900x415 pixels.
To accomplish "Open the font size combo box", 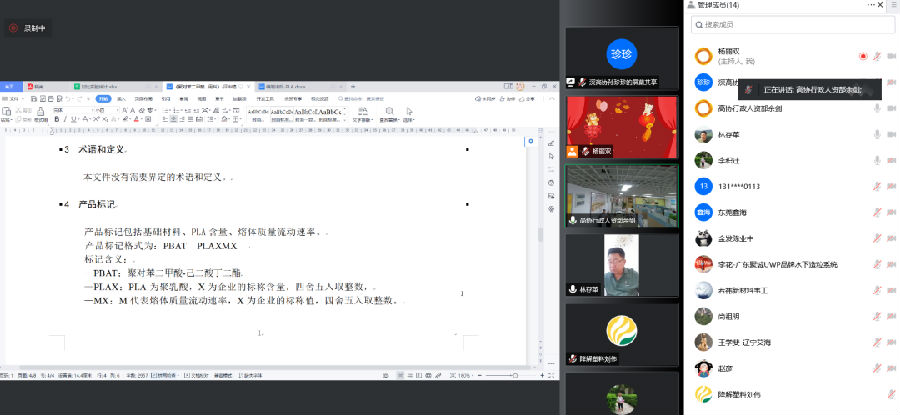I will (107, 110).
